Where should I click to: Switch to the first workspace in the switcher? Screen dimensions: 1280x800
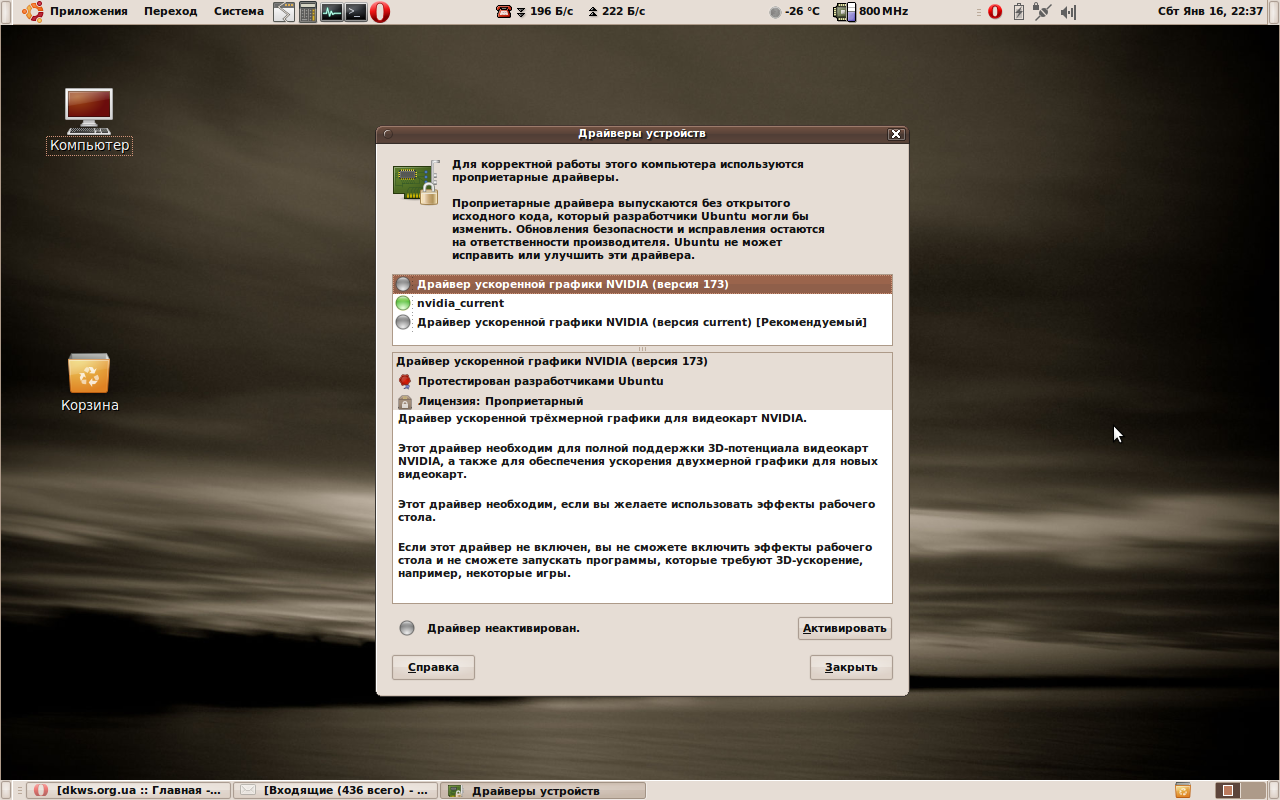(x=1227, y=790)
